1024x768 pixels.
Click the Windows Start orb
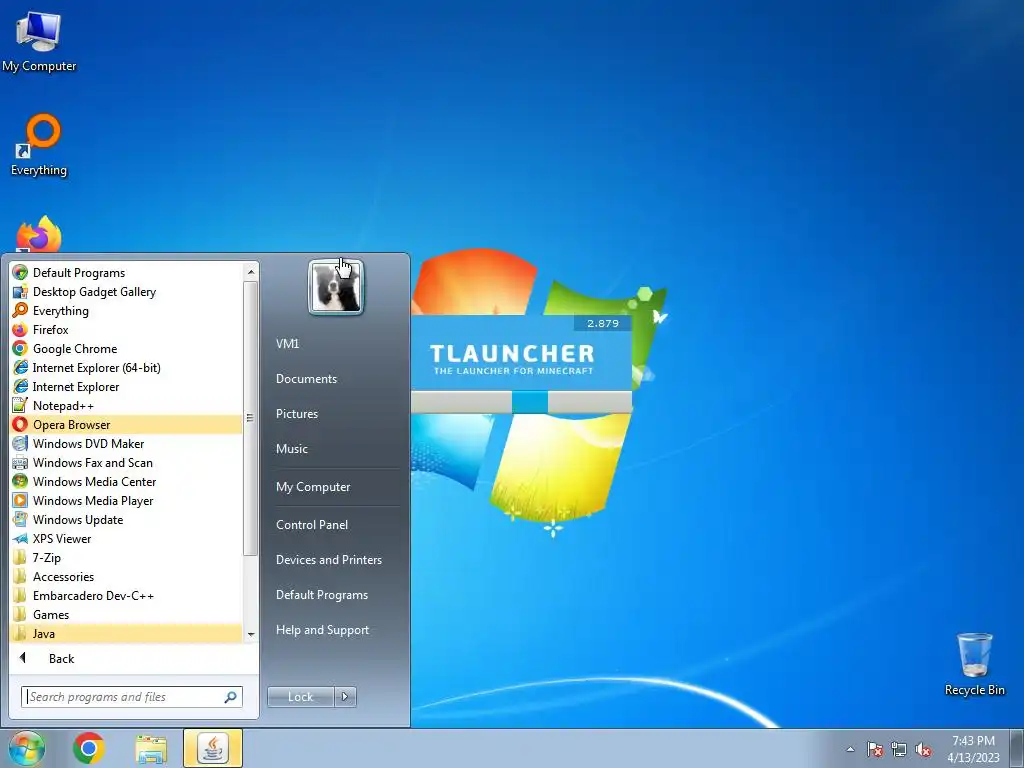pos(26,748)
